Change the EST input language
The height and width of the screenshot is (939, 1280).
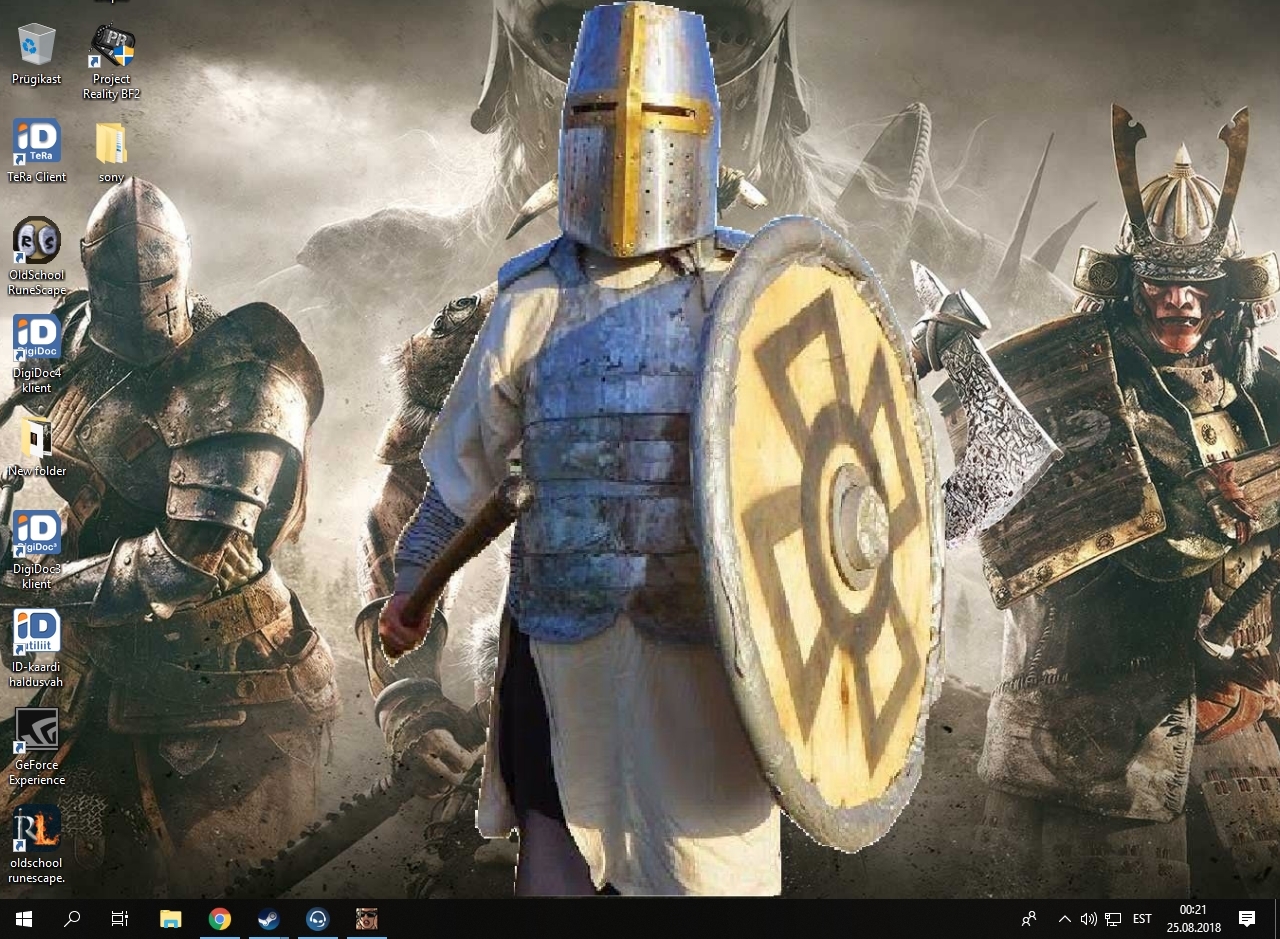point(1142,919)
